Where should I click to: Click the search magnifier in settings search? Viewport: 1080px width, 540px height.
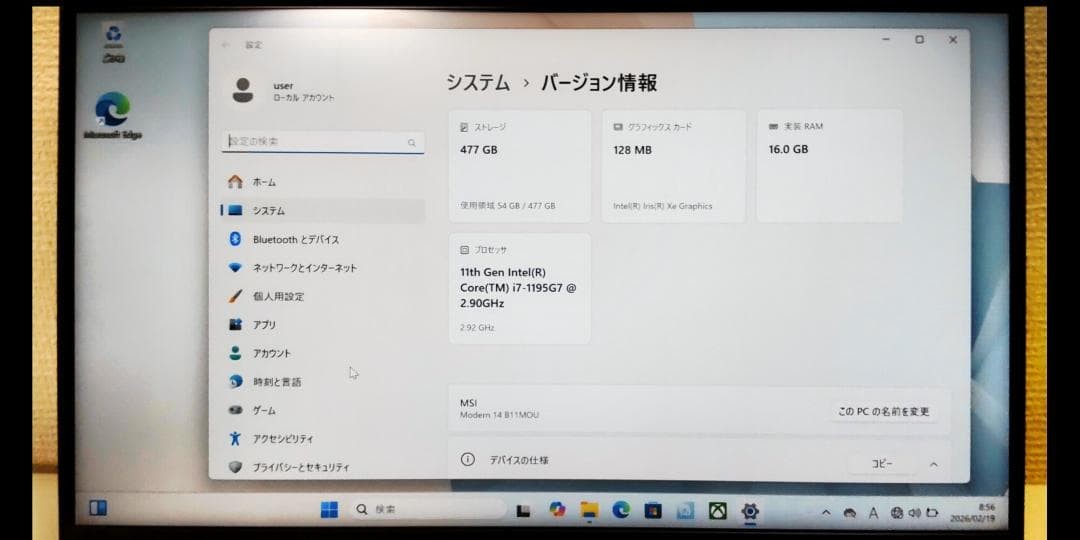(x=412, y=143)
